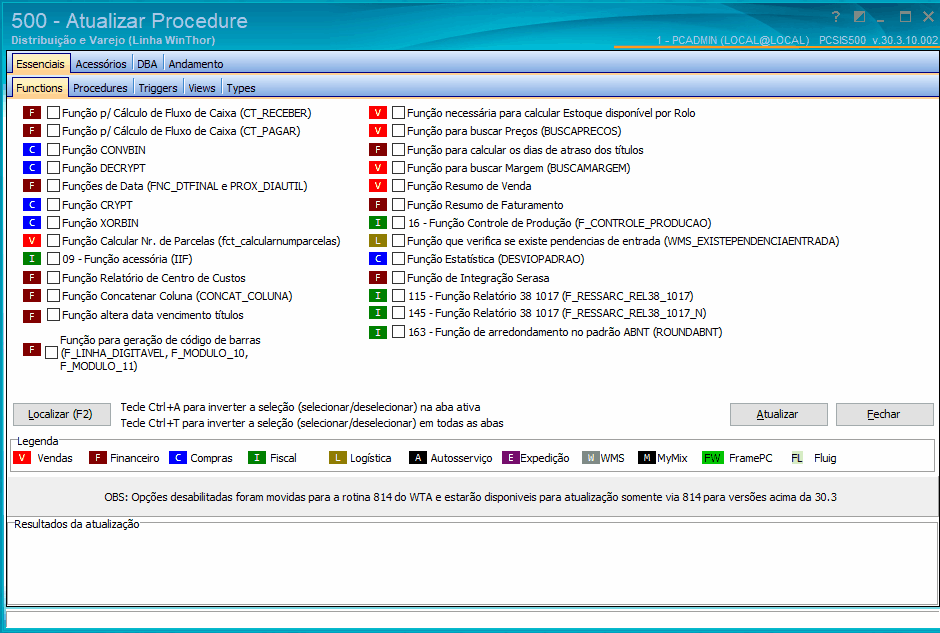
Task: Open the Procedures sub-tab
Action: tap(100, 88)
